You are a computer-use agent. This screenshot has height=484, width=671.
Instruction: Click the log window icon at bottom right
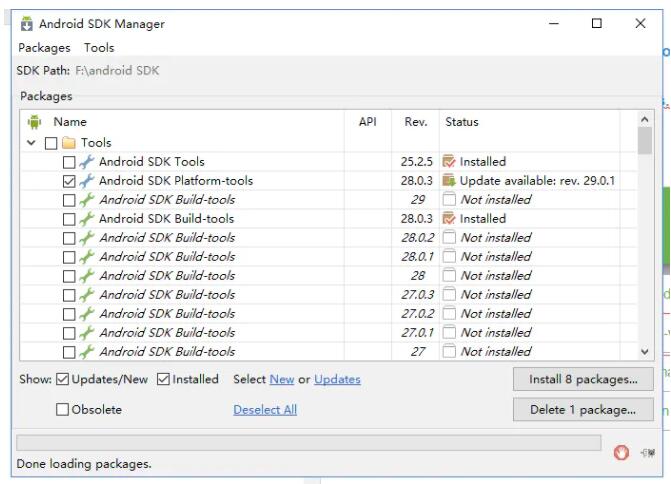pos(648,453)
